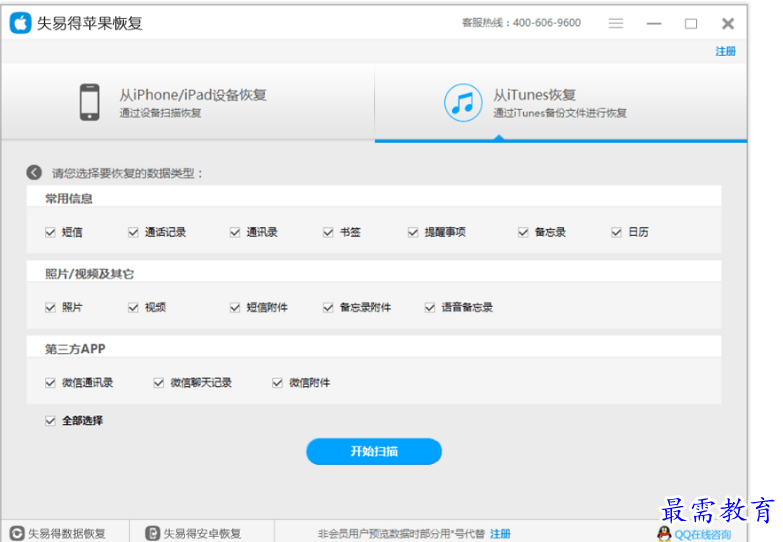Uncheck the 短信附件 checkbox

[x=235, y=307]
